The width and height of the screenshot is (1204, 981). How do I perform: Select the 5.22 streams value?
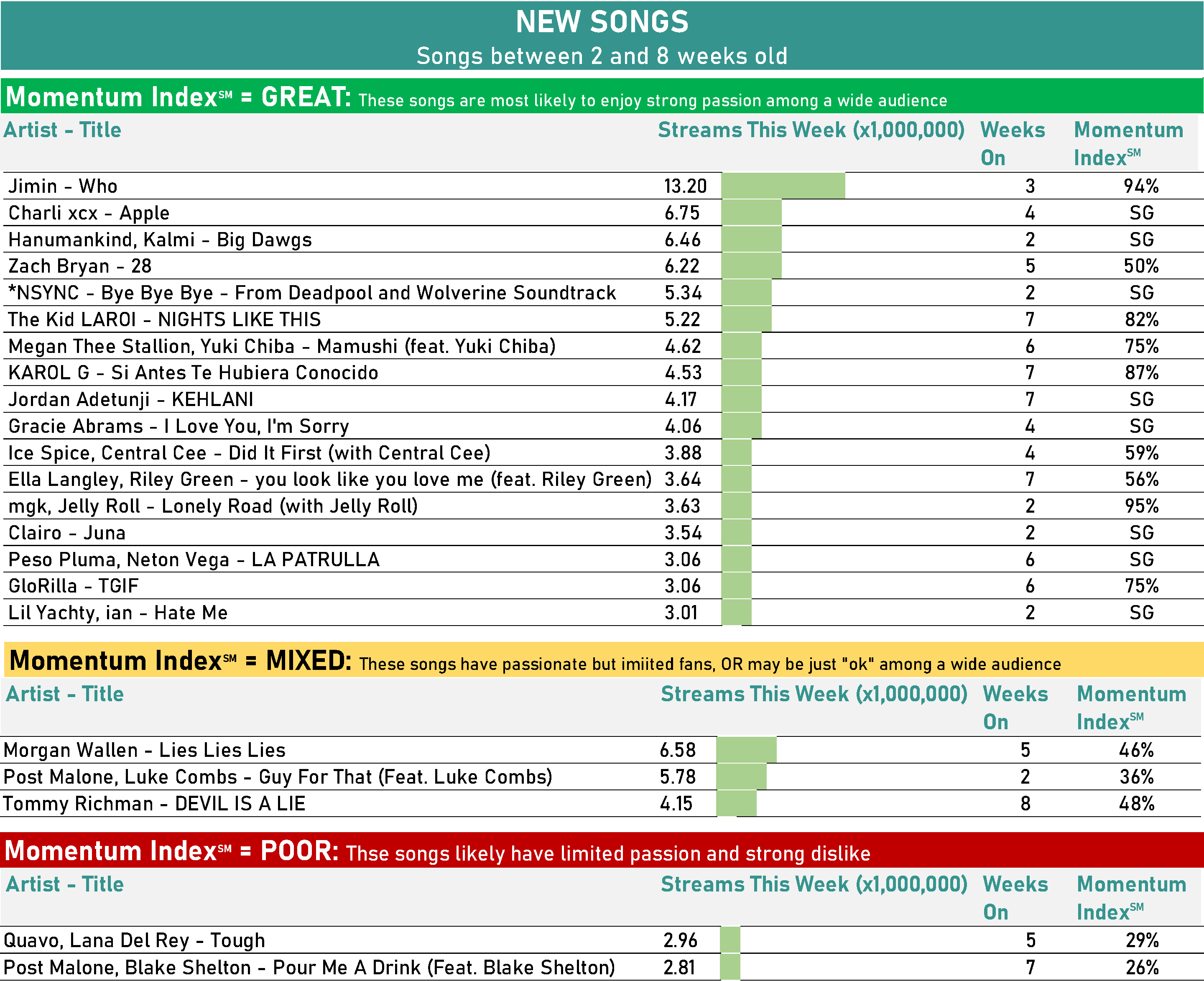coord(682,319)
